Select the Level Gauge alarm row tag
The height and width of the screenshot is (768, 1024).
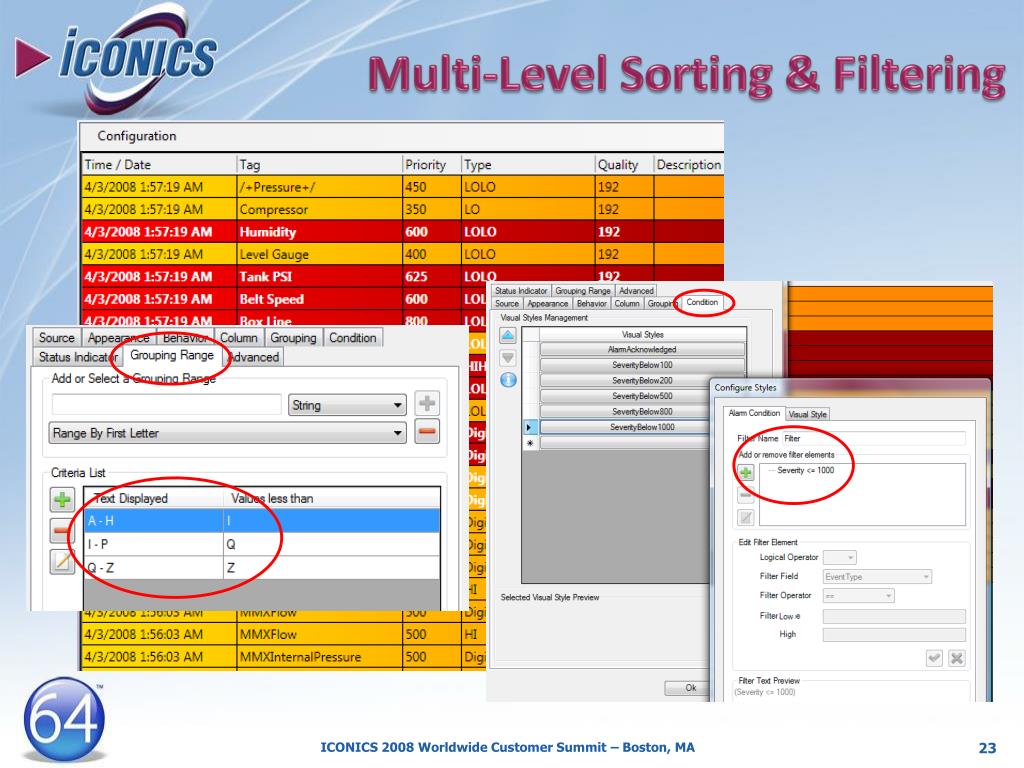274,255
